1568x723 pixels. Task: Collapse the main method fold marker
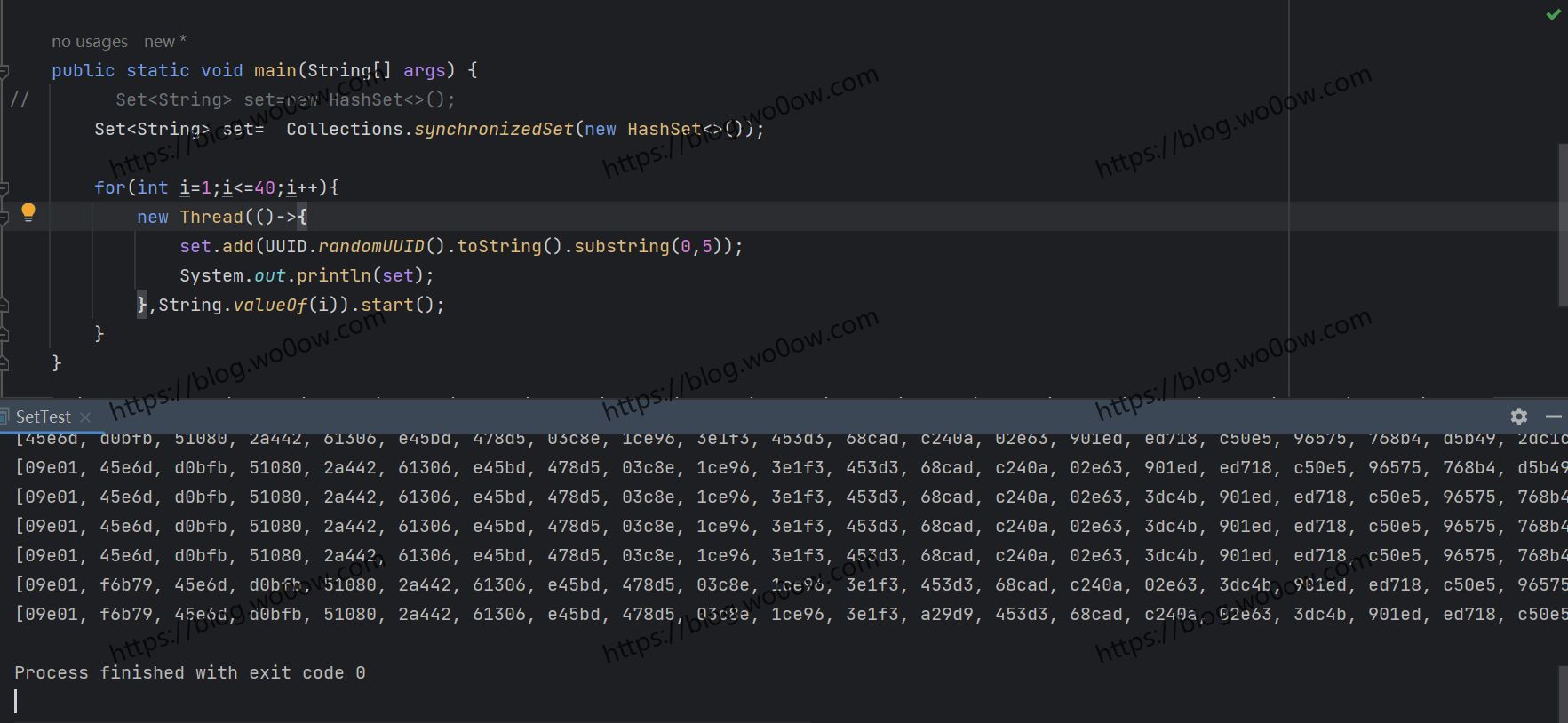pyautogui.click(x=4, y=70)
